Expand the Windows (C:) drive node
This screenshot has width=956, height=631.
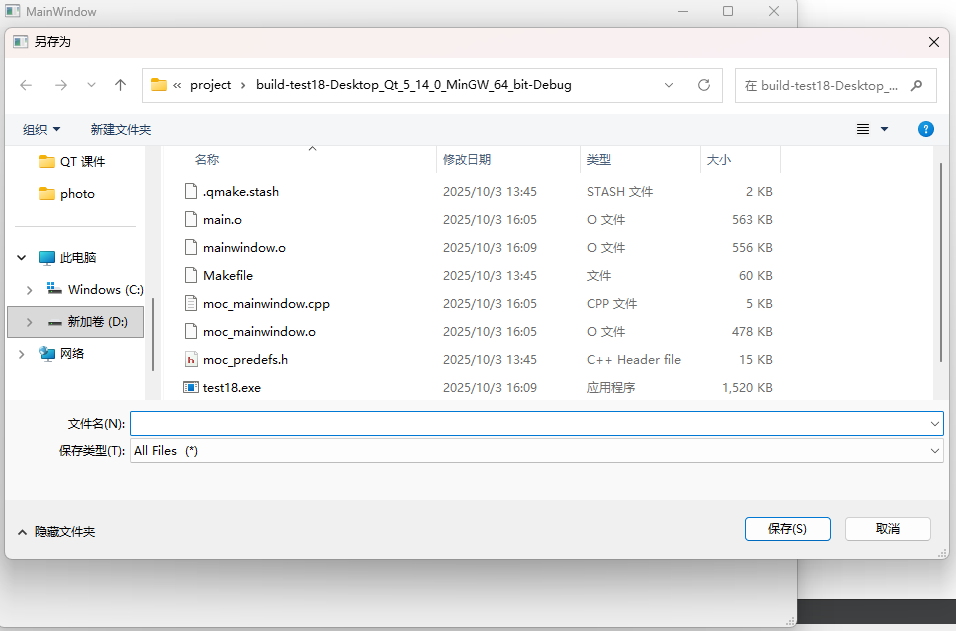coord(29,290)
